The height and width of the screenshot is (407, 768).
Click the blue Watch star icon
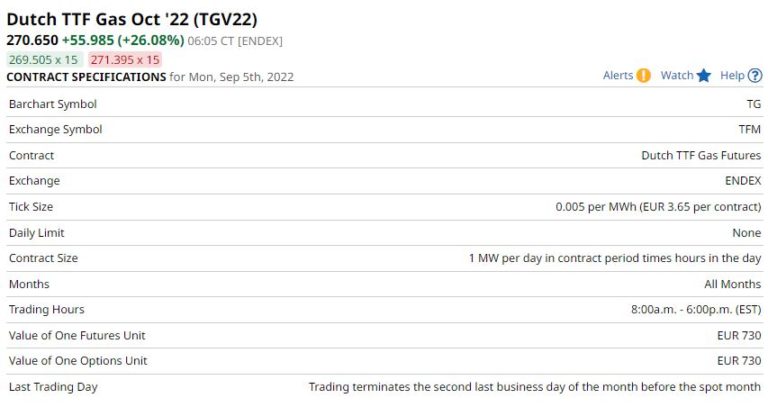pos(703,76)
